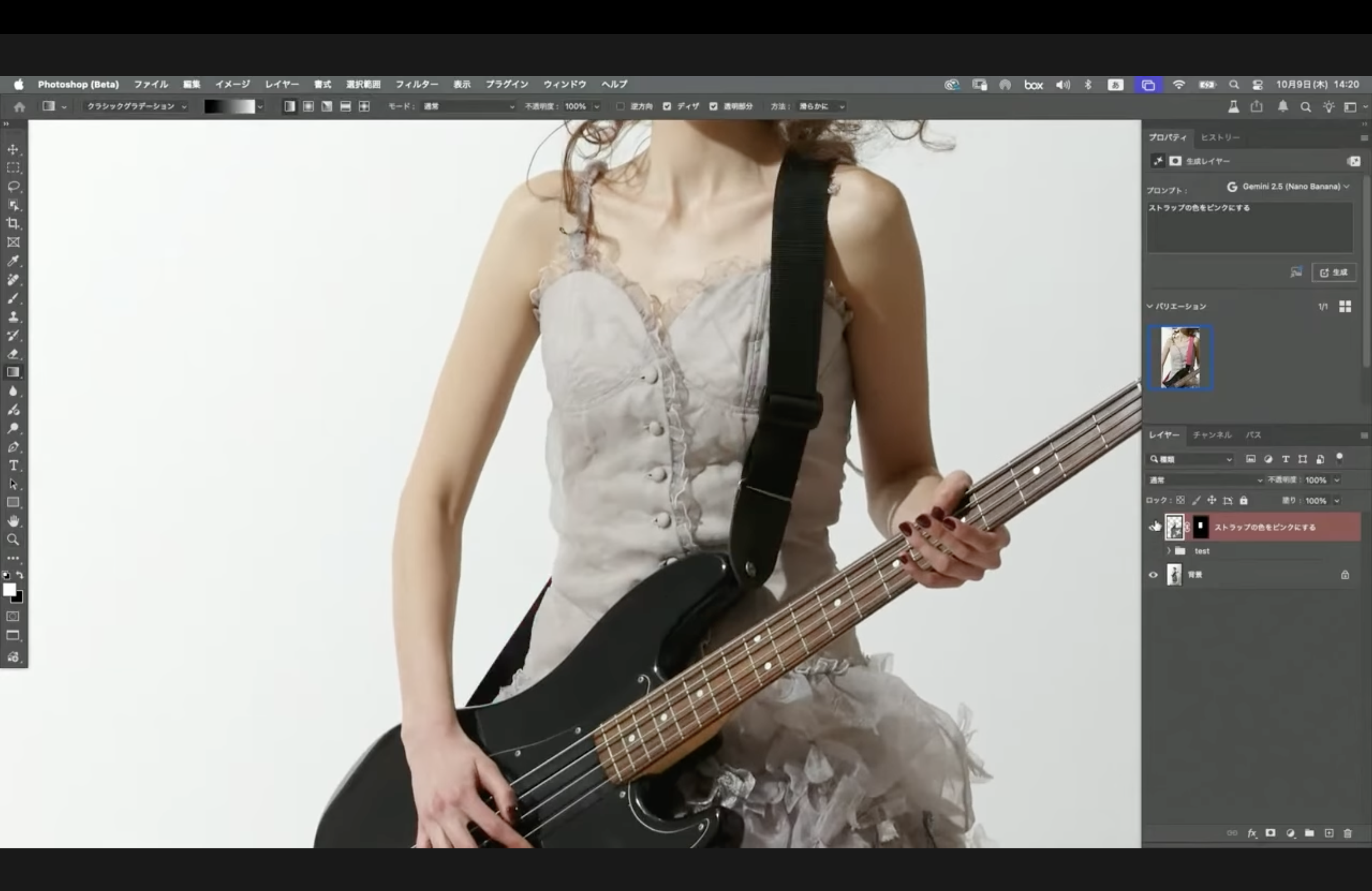1372x891 pixels.
Task: Select the pink strap variation thumbnail
Action: [1180, 357]
